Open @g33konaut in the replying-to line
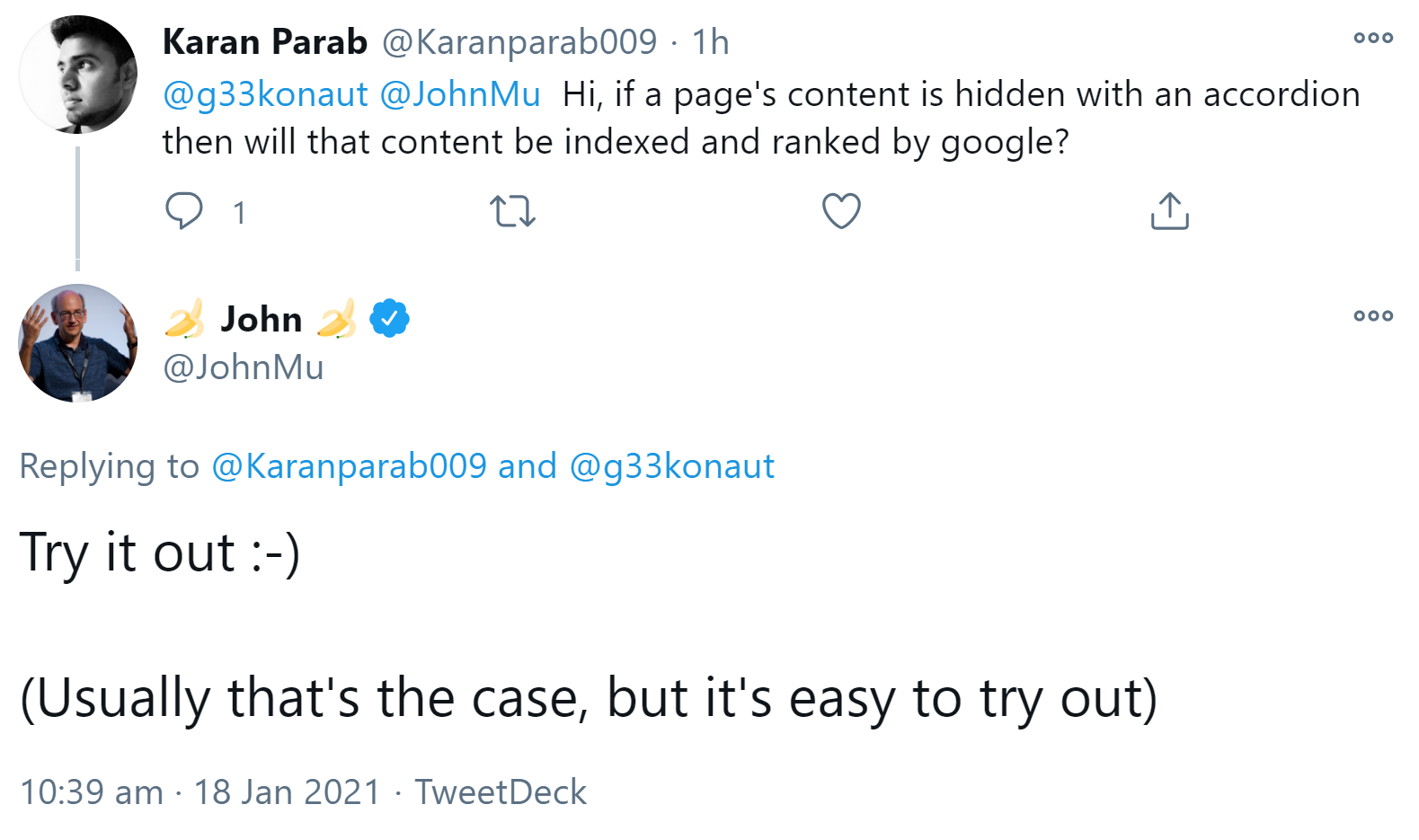This screenshot has height=840, width=1419. (x=672, y=466)
